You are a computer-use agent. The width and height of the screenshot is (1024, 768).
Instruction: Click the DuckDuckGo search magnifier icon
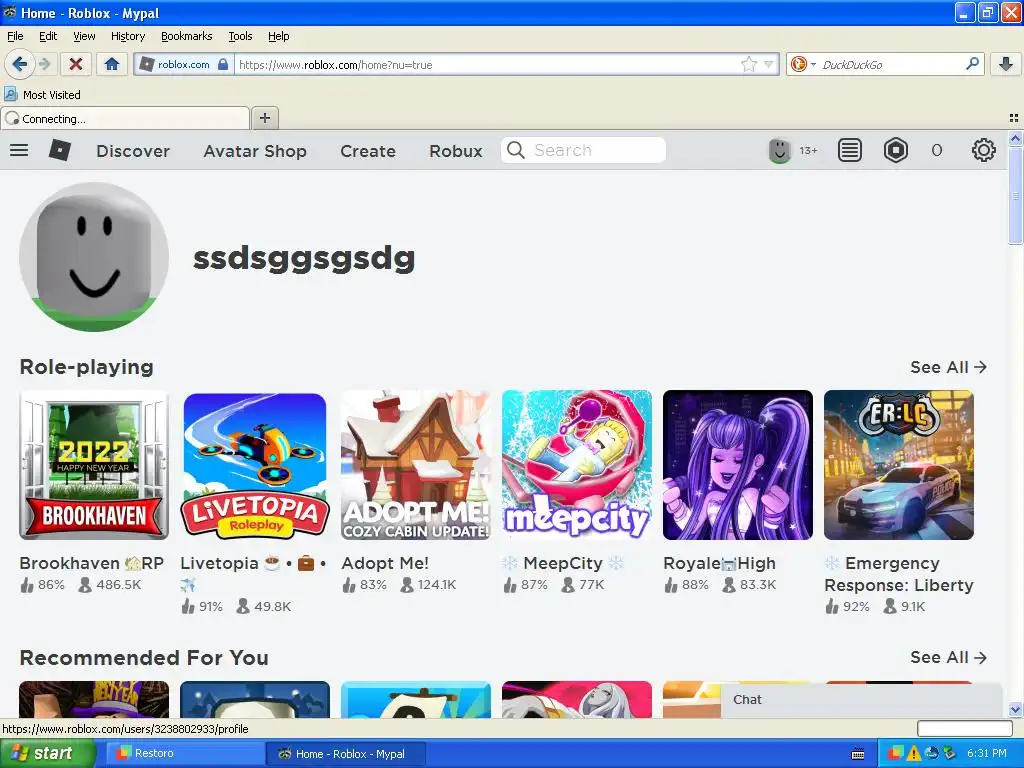pos(972,64)
